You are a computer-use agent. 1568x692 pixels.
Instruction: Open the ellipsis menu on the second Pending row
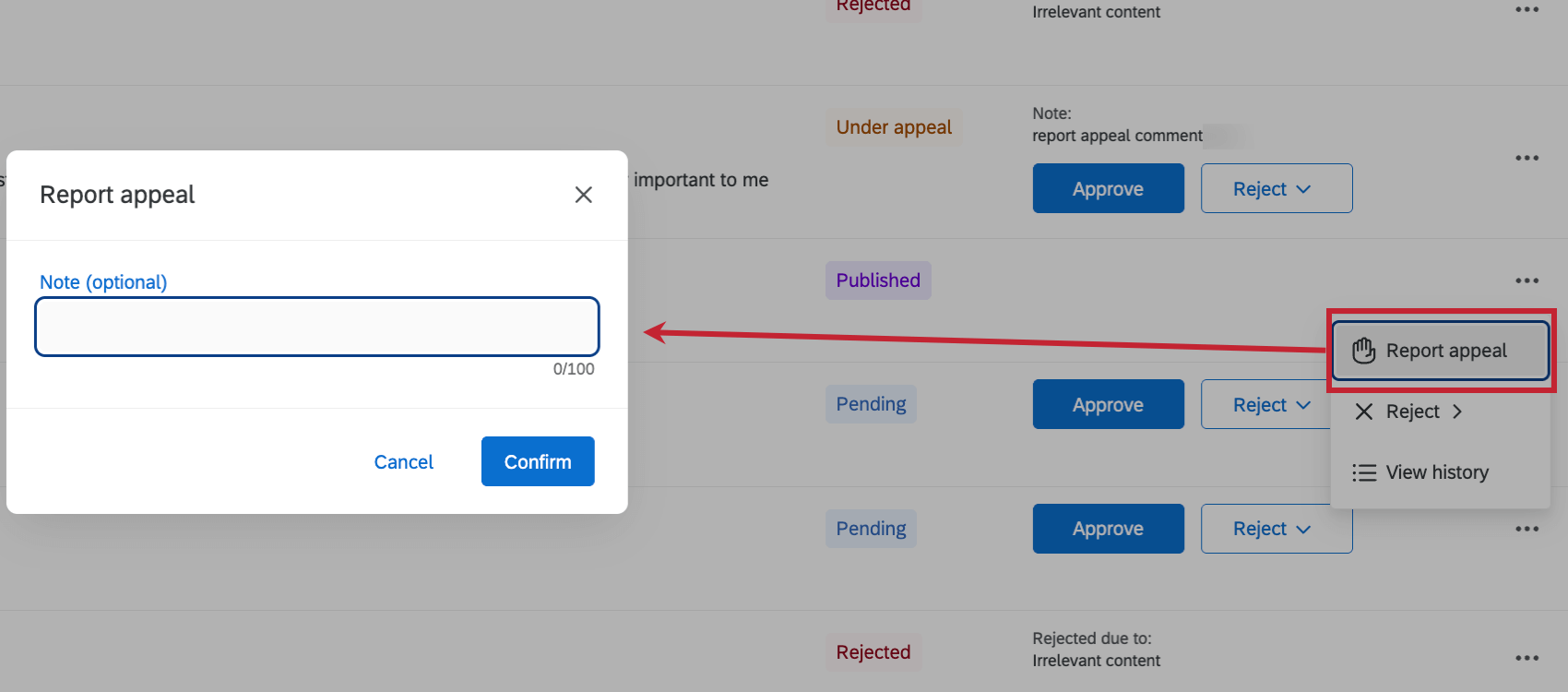point(1526,528)
